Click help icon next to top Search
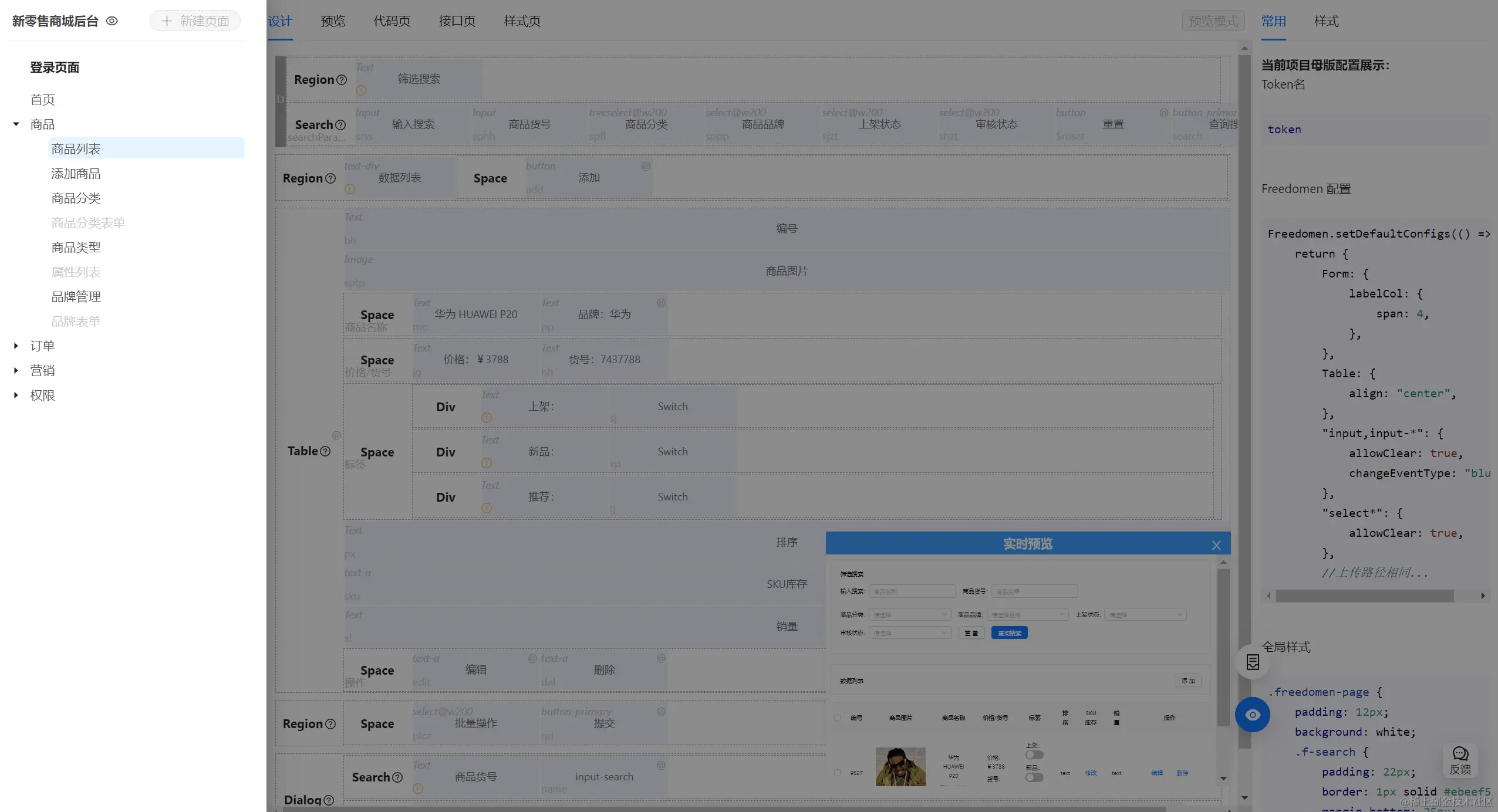1498x812 pixels. coord(340,125)
